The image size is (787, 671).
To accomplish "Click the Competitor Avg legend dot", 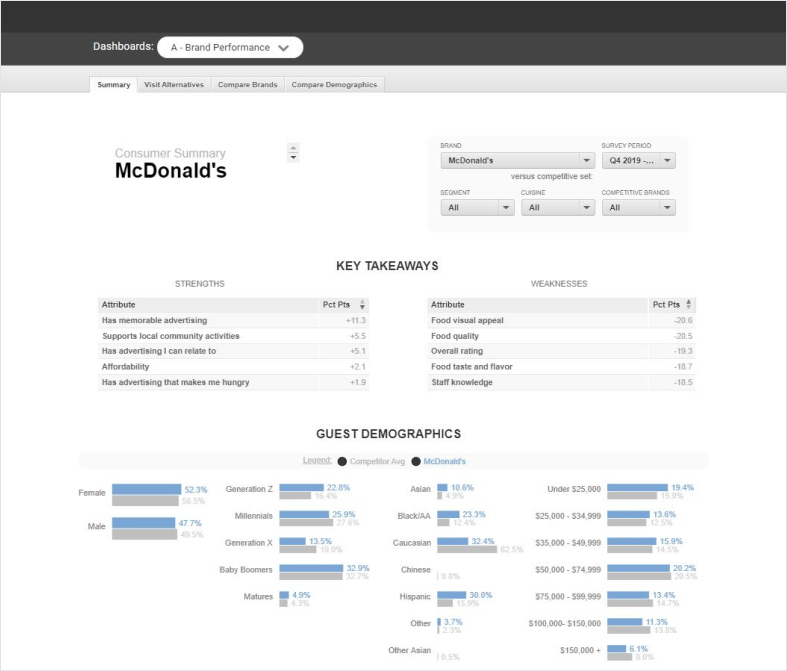I will point(342,461).
